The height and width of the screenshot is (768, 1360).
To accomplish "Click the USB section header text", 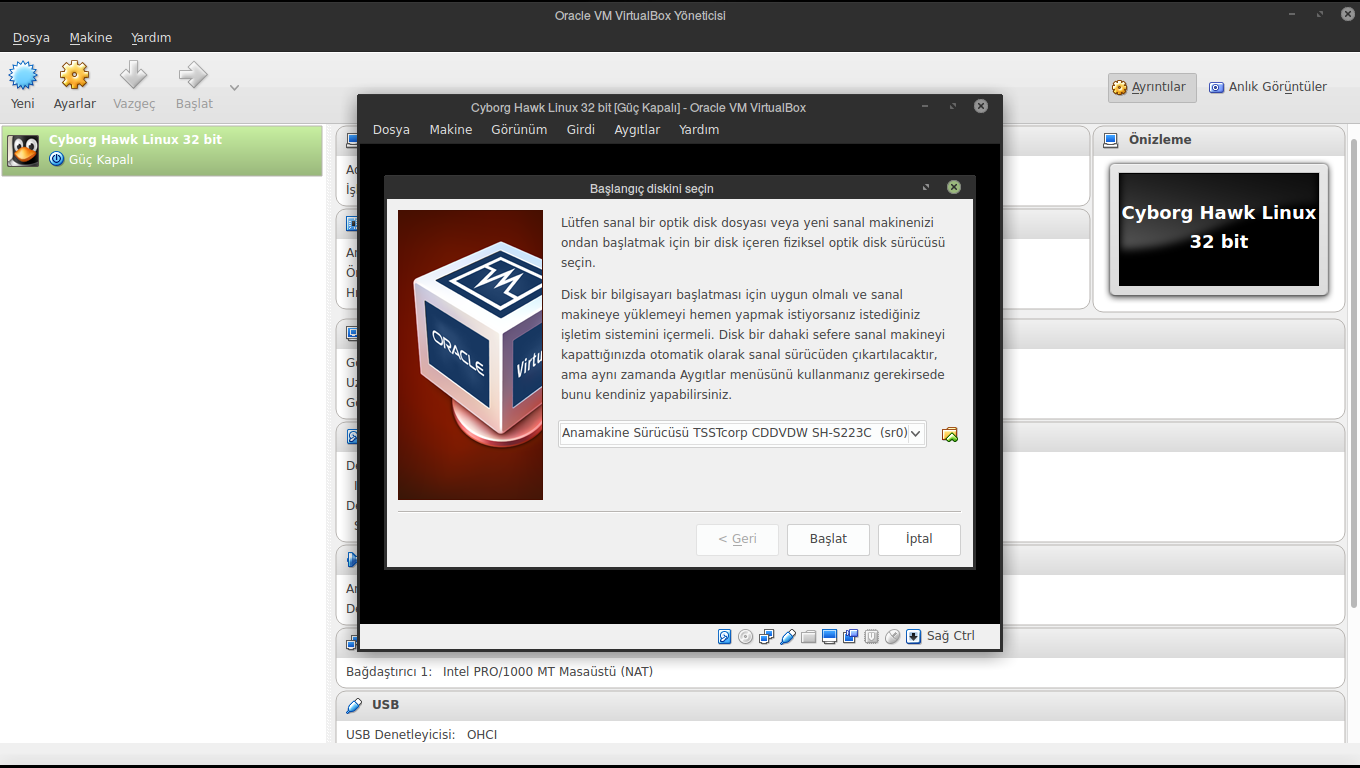I will click(385, 705).
